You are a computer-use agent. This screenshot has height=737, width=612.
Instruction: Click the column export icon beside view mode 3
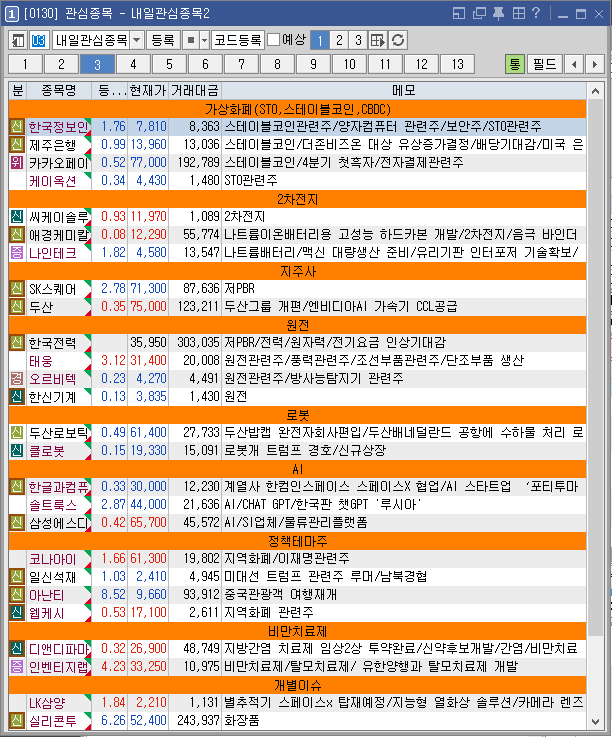[377, 40]
